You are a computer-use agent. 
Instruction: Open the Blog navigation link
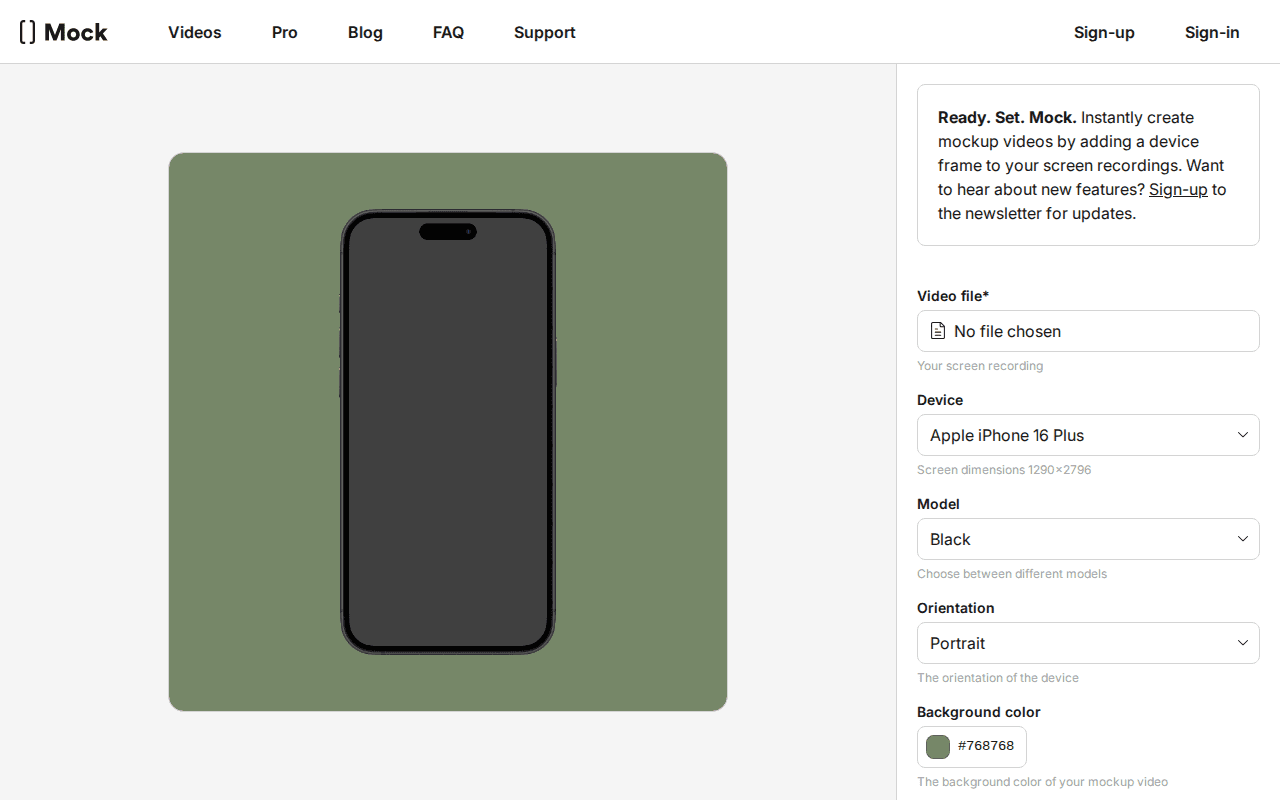click(x=365, y=32)
